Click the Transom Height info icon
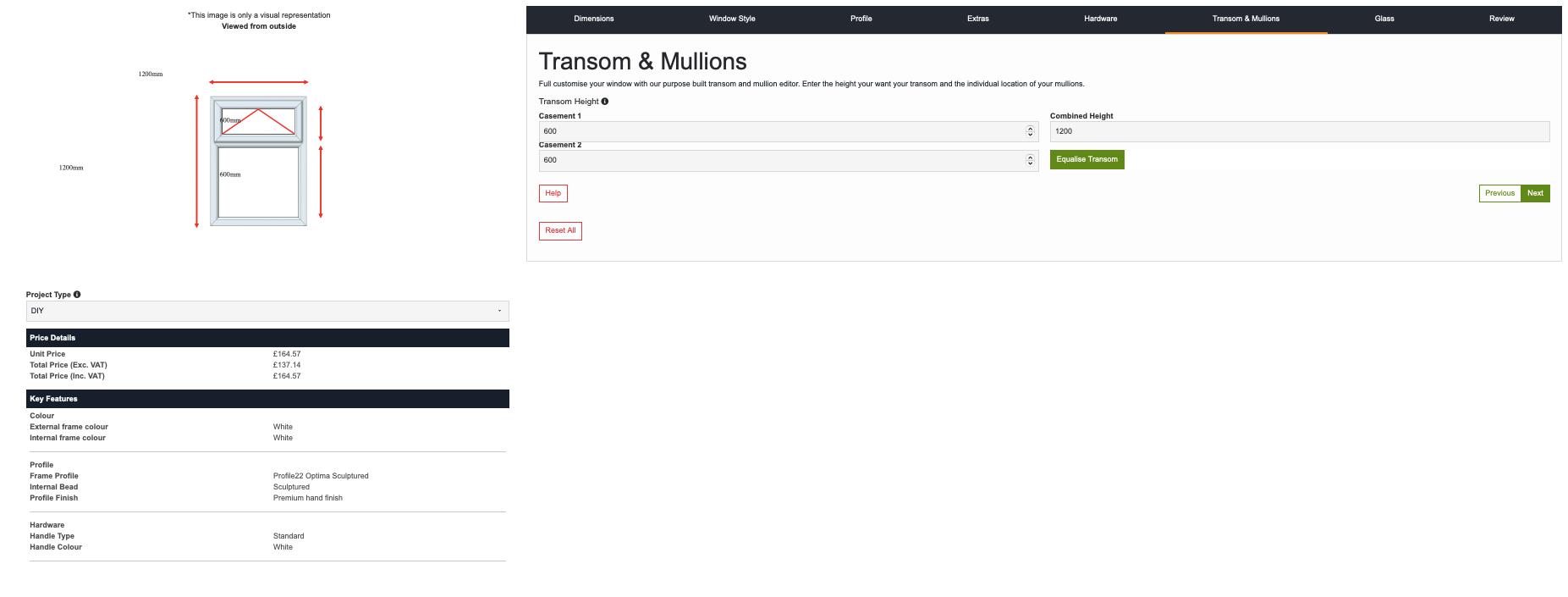This screenshot has height=597, width=1568. coord(604,102)
